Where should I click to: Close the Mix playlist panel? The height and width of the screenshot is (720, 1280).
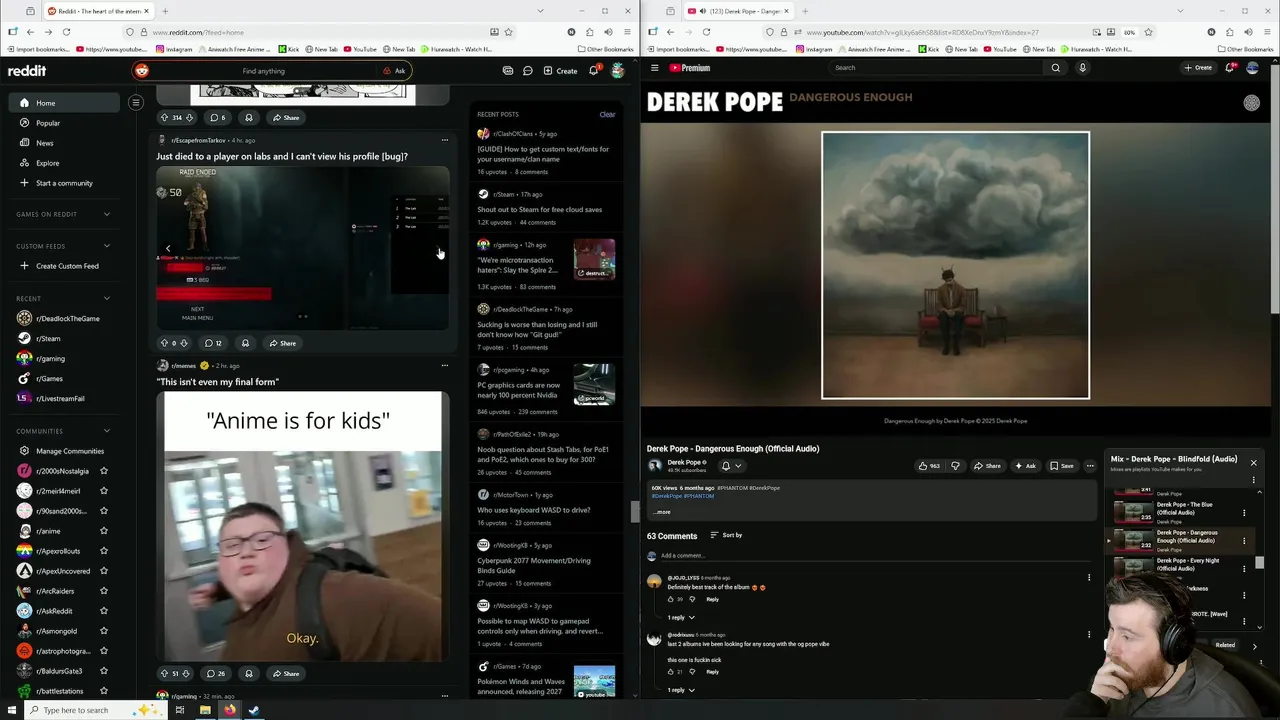(x=1253, y=462)
